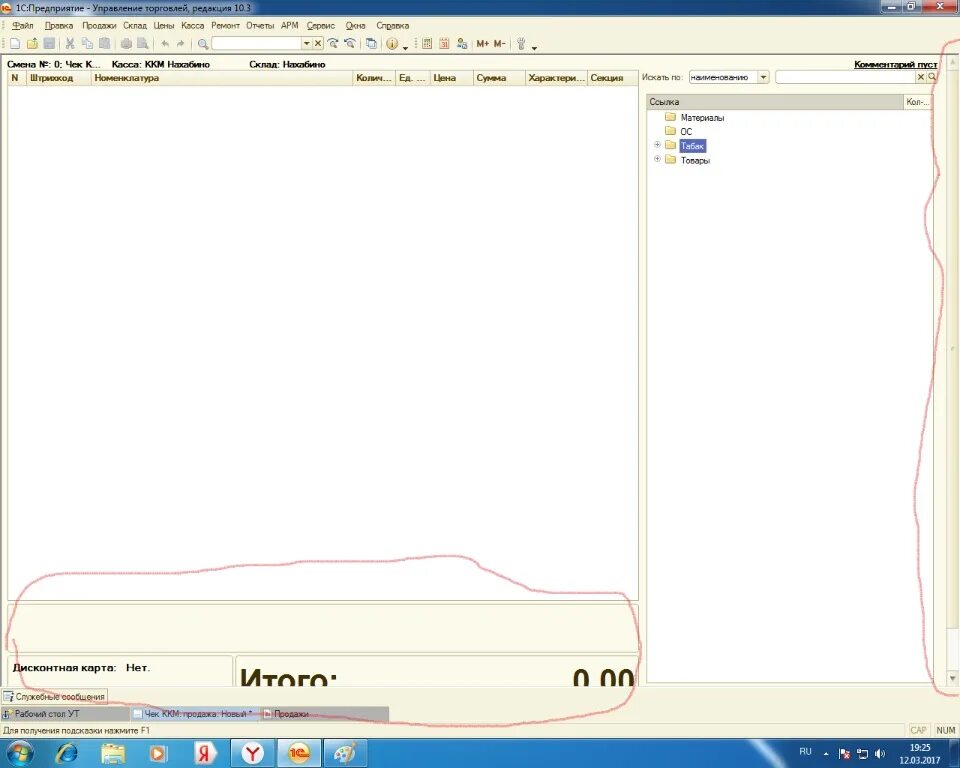This screenshot has width=960, height=768.
Task: Open dropdown arrow next to tools icon
Action: (x=534, y=47)
